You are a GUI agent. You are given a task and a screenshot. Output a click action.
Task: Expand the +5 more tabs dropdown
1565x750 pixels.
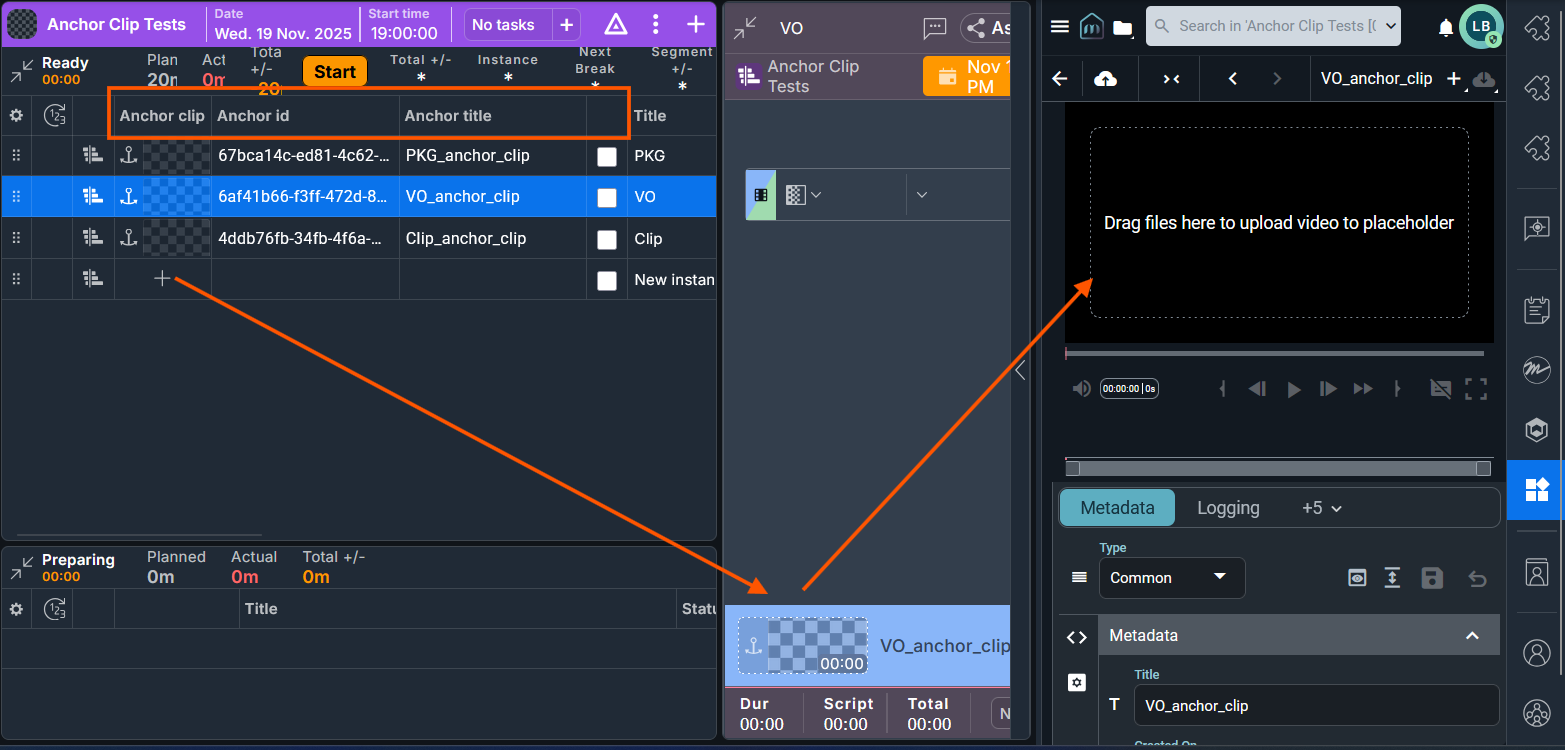click(x=1321, y=508)
